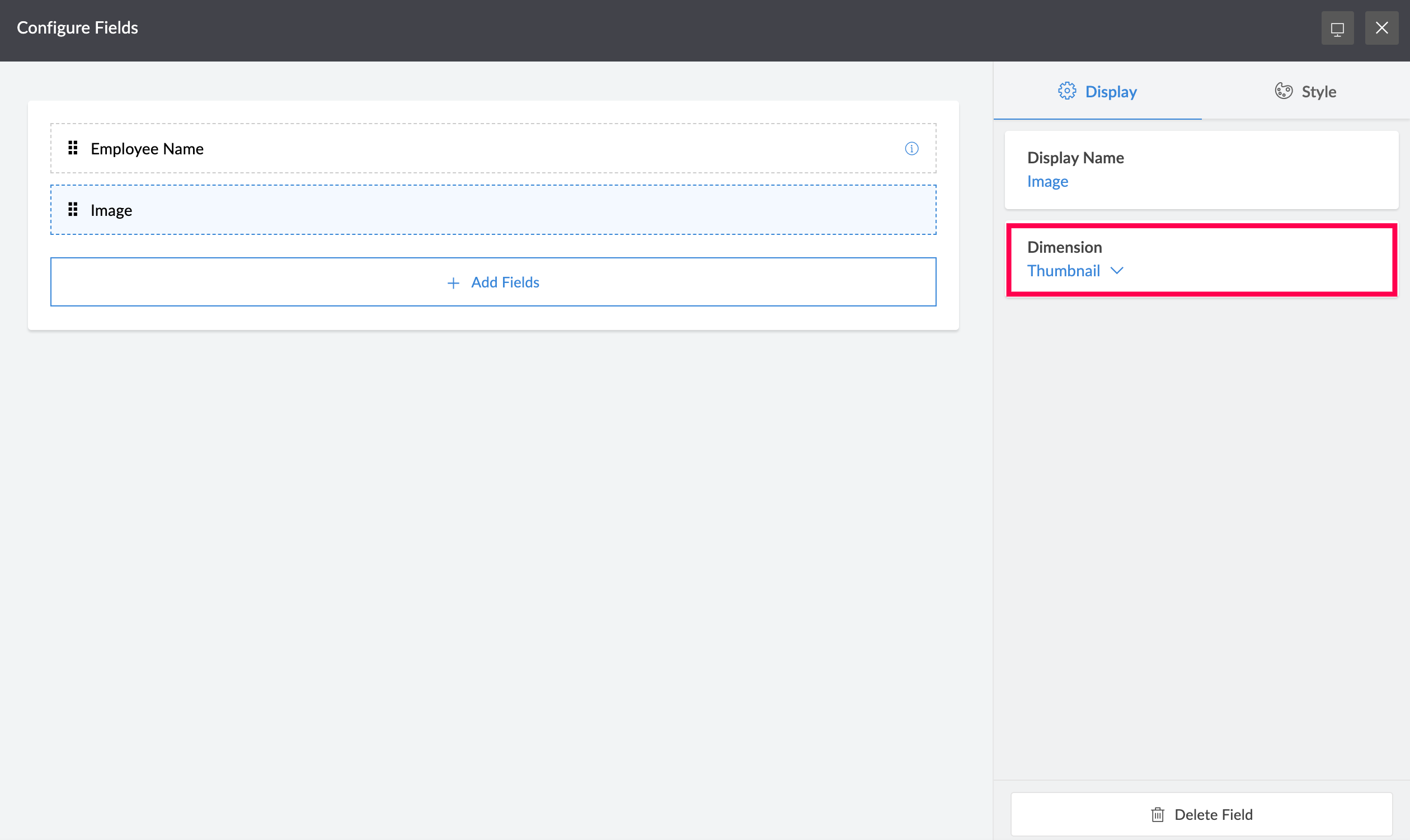Click the plus icon beside Add Fields
Image resolution: width=1410 pixels, height=840 pixels.
tap(453, 282)
